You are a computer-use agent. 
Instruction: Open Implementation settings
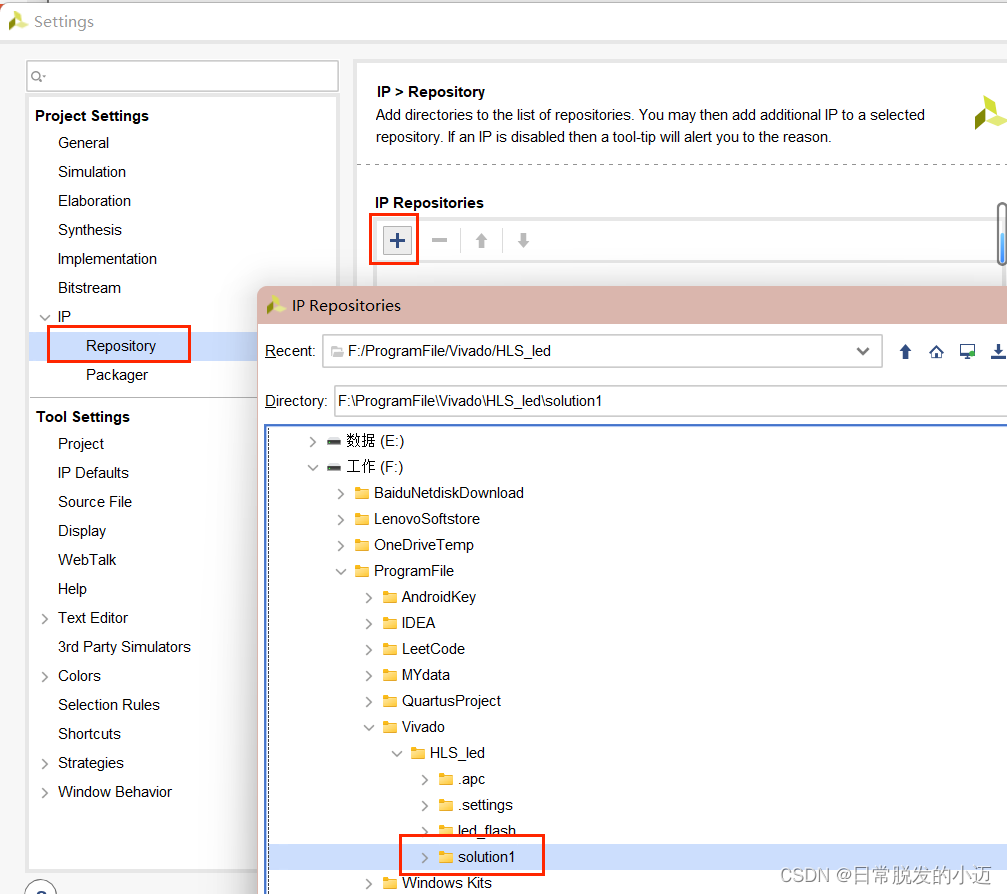[x=107, y=258]
